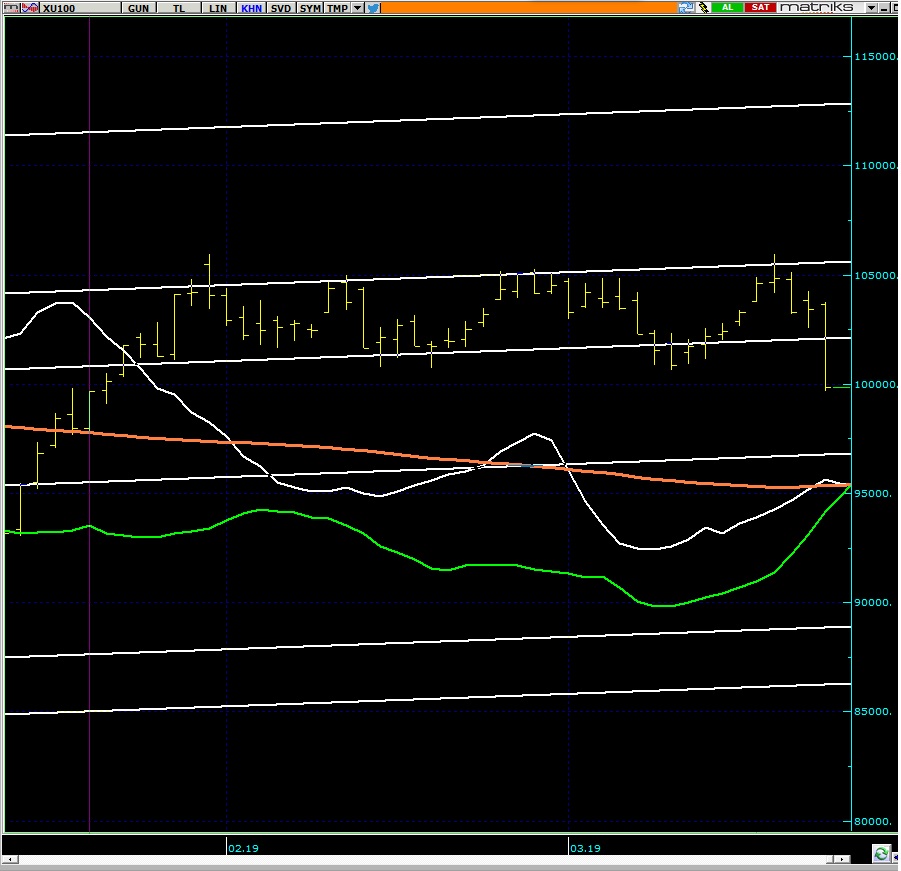Viewport: 901px width, 871px height.
Task: Click the blue refresh arrows icon in title bar
Action: pyautogui.click(x=686, y=7)
